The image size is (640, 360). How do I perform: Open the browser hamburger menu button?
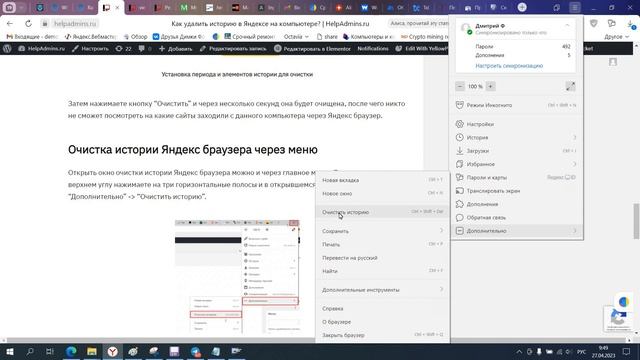point(575,7)
